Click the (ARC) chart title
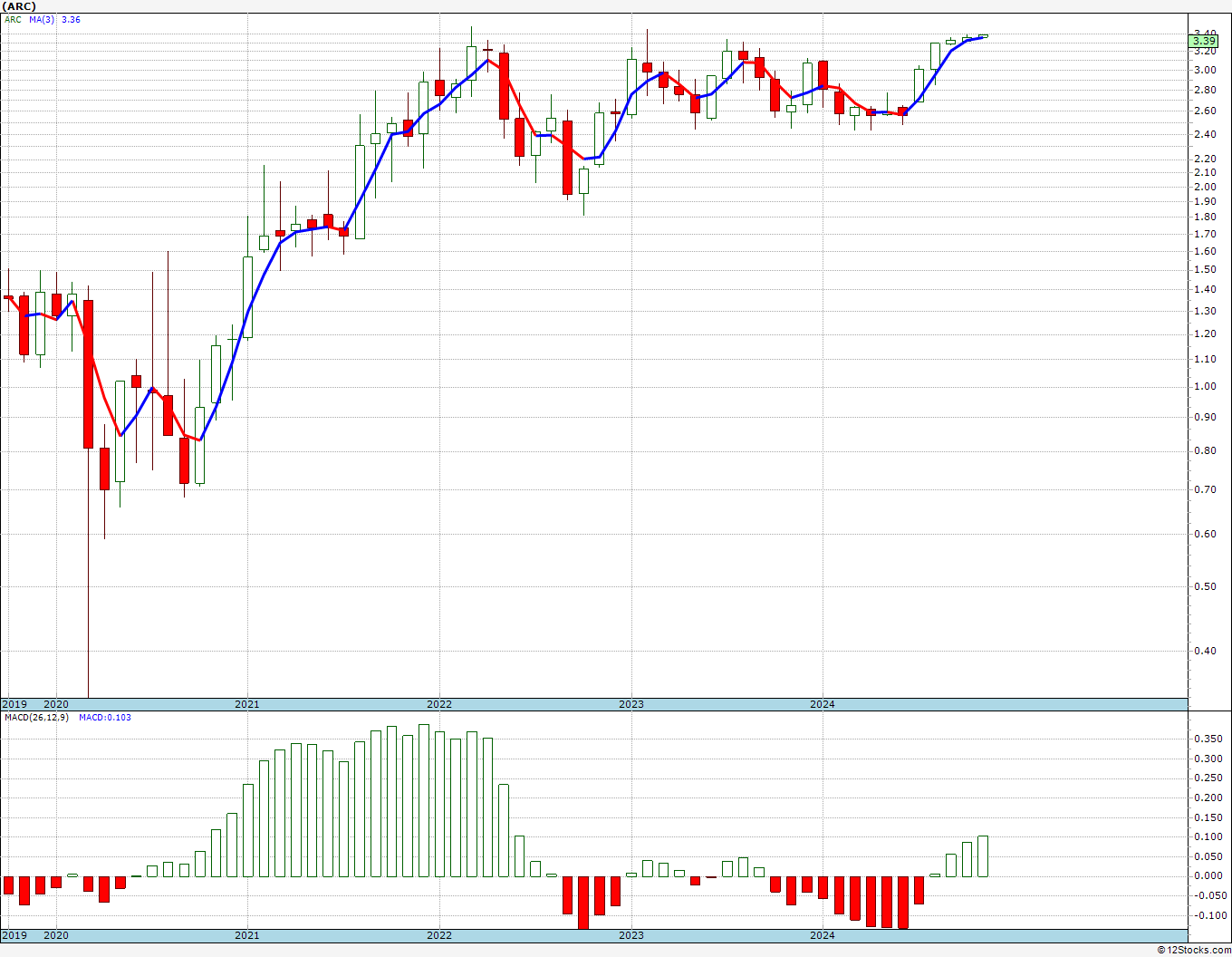The height and width of the screenshot is (957, 1232). [x=19, y=6]
